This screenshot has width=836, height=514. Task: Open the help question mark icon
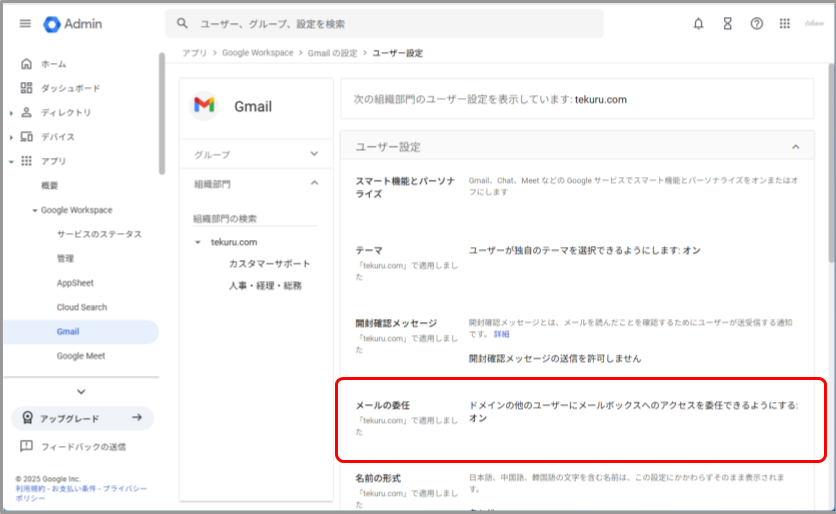coord(757,23)
